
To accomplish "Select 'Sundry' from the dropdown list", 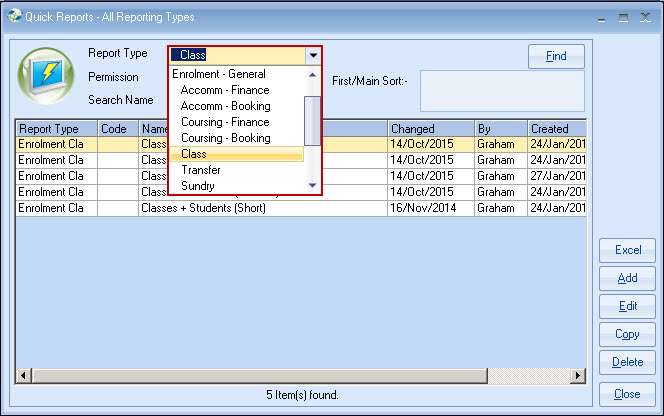I will (x=198, y=186).
